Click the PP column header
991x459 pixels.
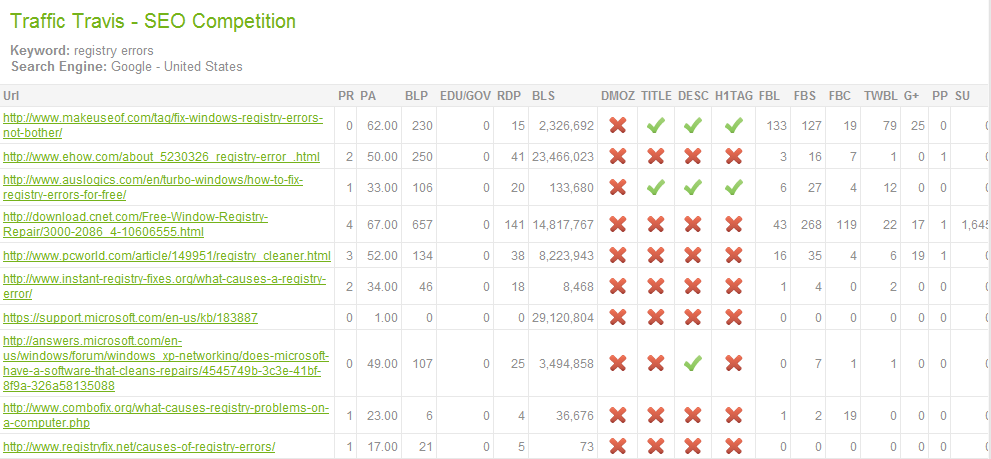click(x=939, y=96)
